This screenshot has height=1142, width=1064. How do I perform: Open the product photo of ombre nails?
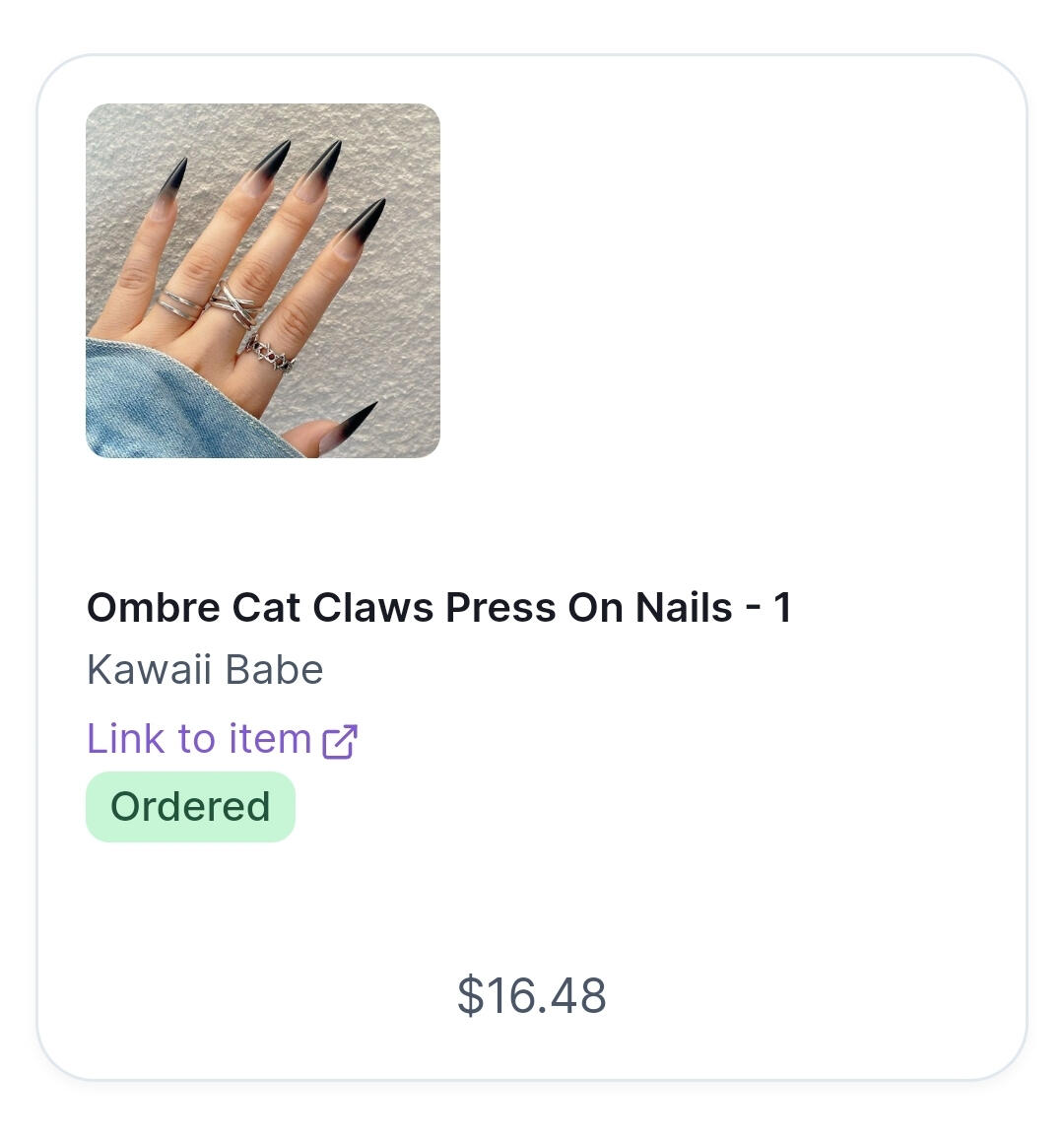coord(263,281)
